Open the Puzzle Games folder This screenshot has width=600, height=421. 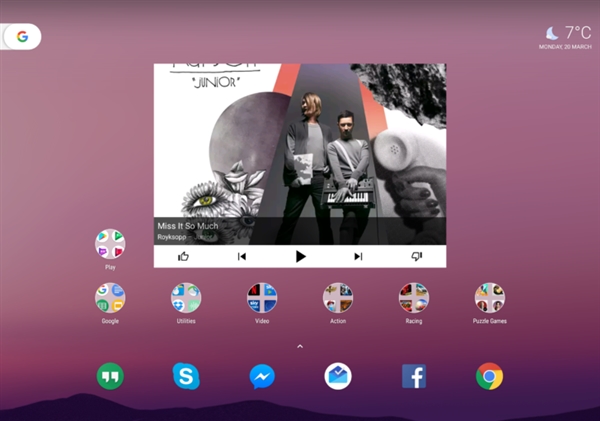(489, 297)
